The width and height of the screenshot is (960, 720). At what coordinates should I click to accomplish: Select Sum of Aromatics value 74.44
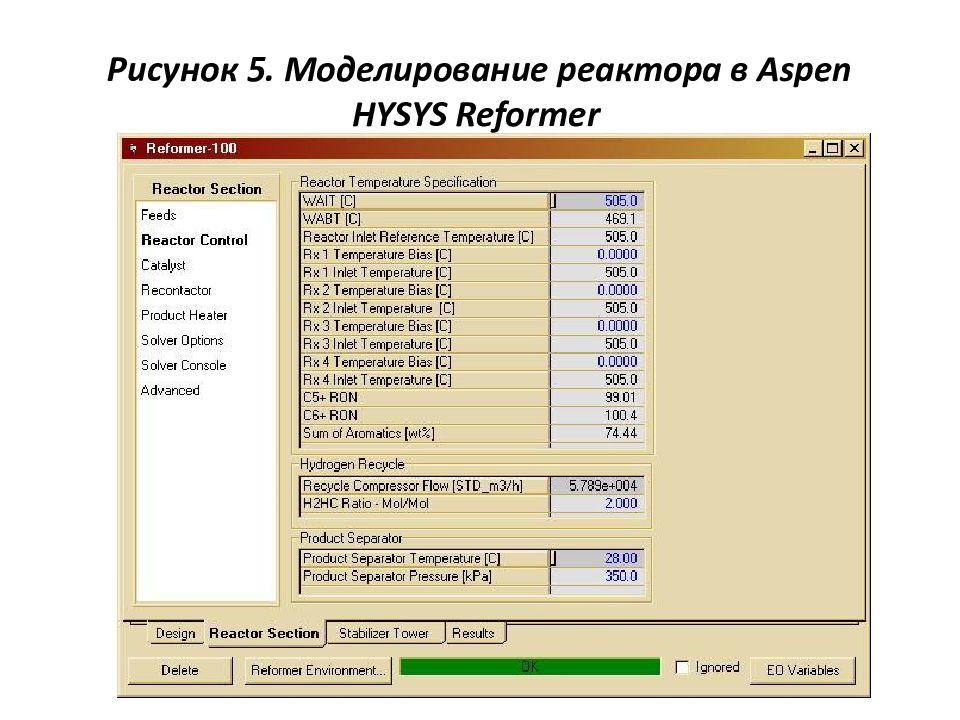[x=597, y=433]
